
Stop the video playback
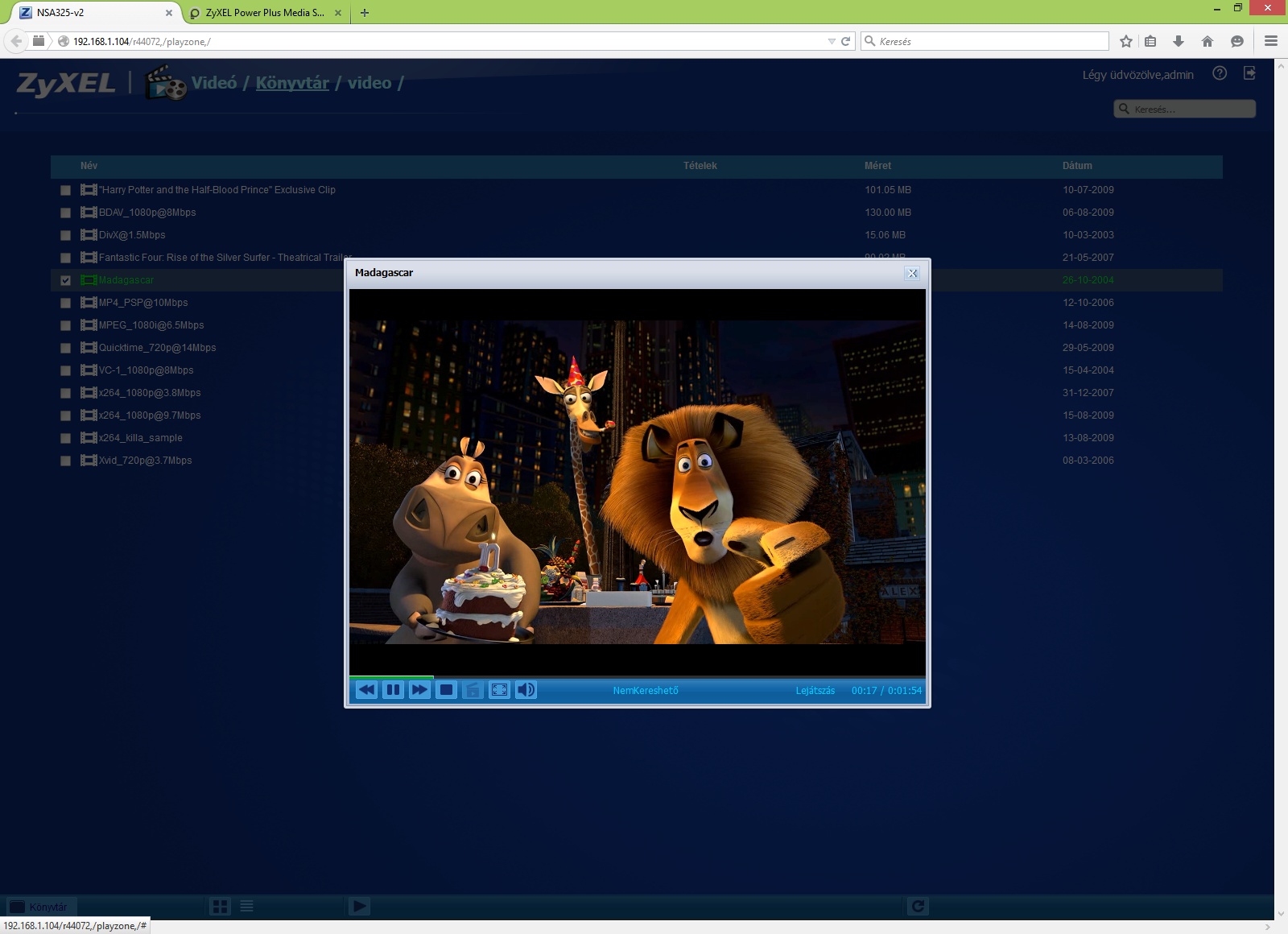pyautogui.click(x=446, y=690)
